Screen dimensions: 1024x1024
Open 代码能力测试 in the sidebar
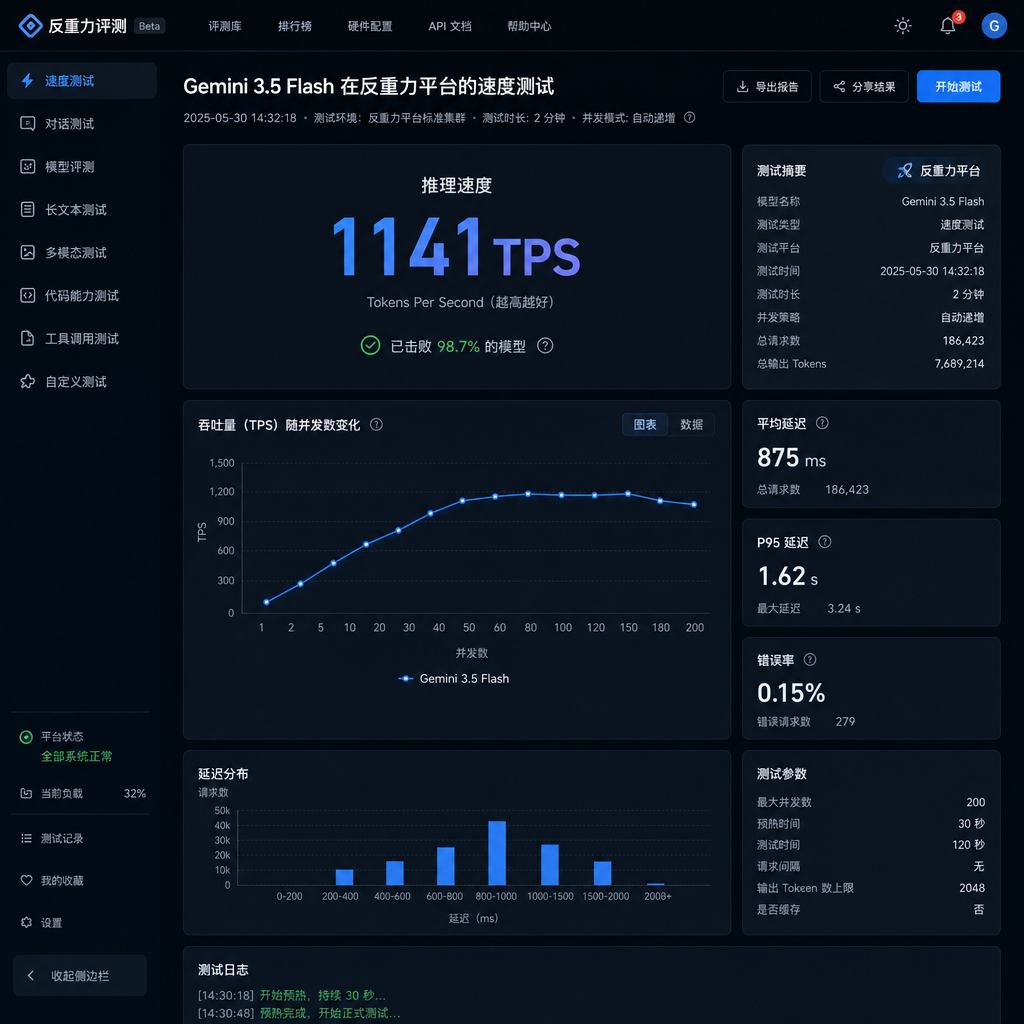tap(82, 296)
